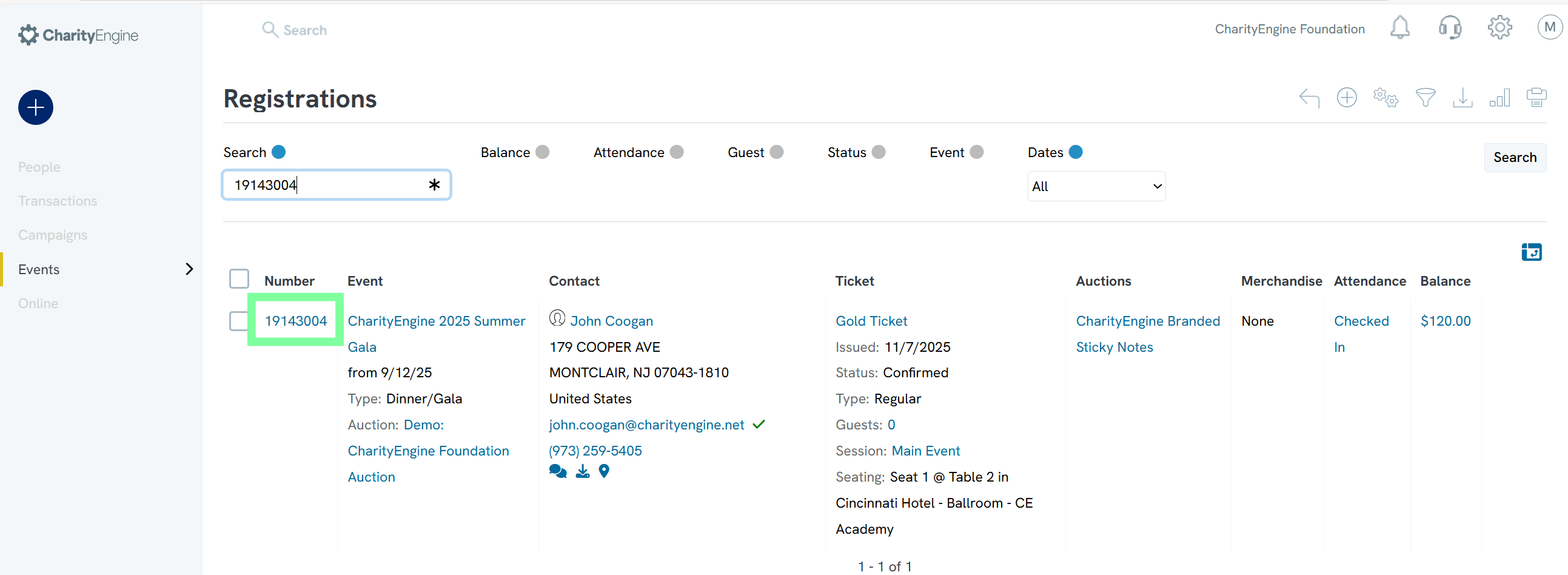Open the bar chart reports icon
This screenshot has width=1568, height=575.
point(1499,98)
